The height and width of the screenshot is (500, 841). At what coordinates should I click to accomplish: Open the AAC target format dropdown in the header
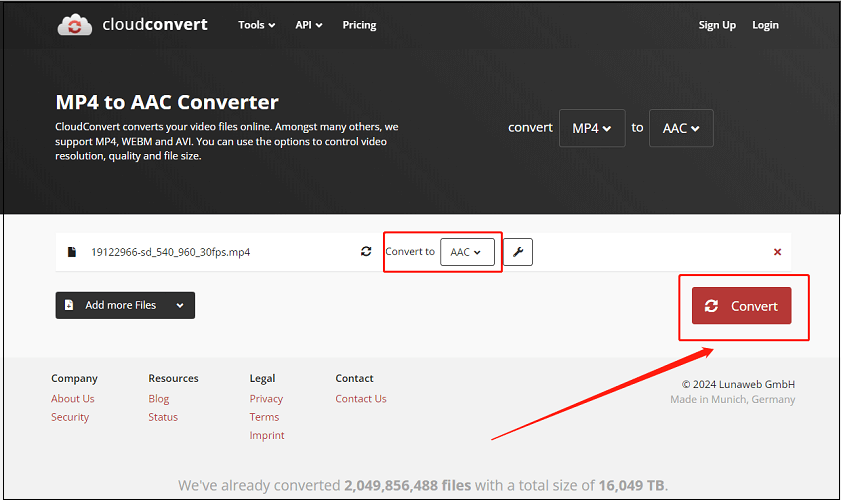pos(681,128)
